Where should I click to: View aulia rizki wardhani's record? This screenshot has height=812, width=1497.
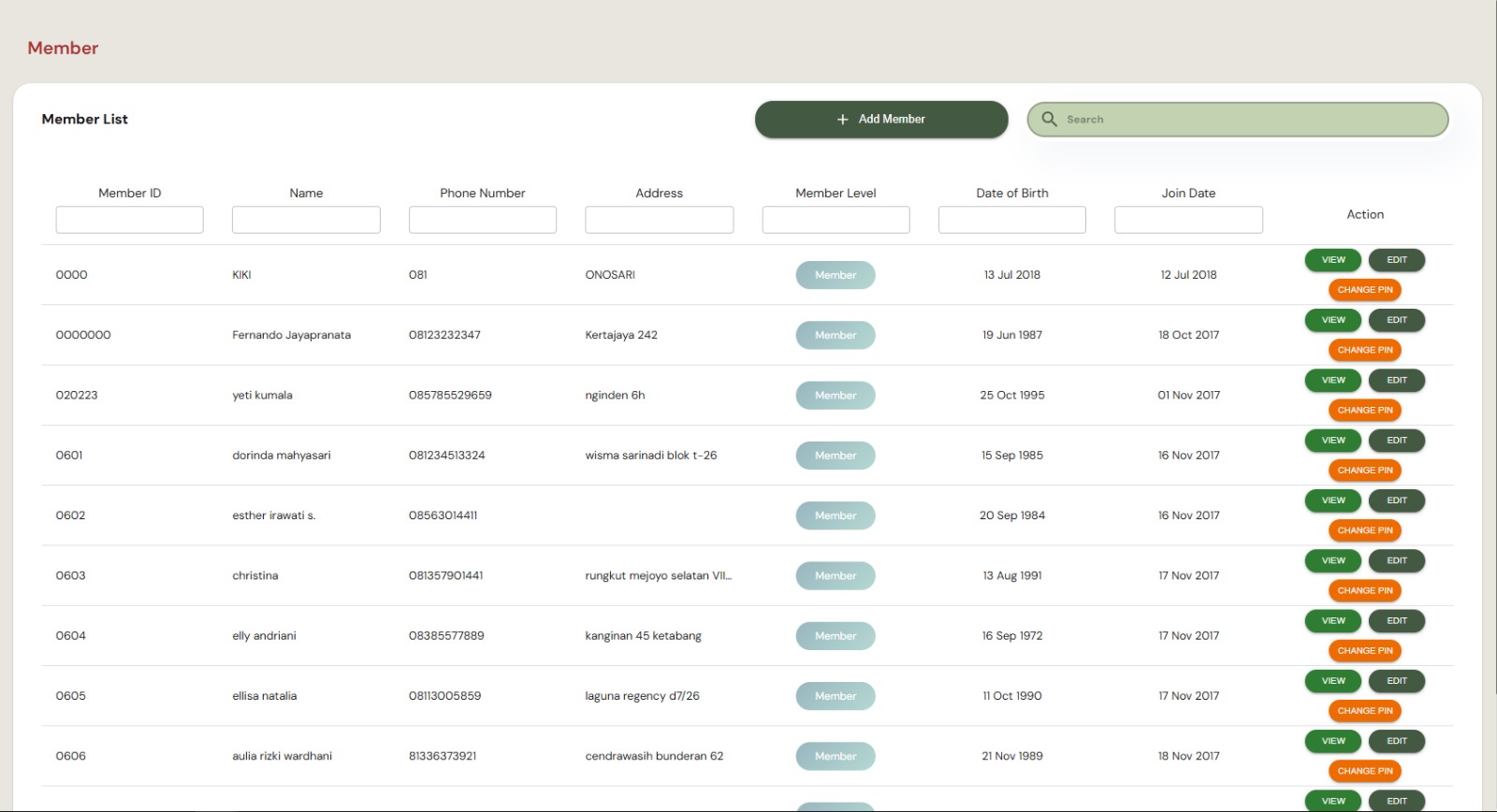coord(1333,741)
